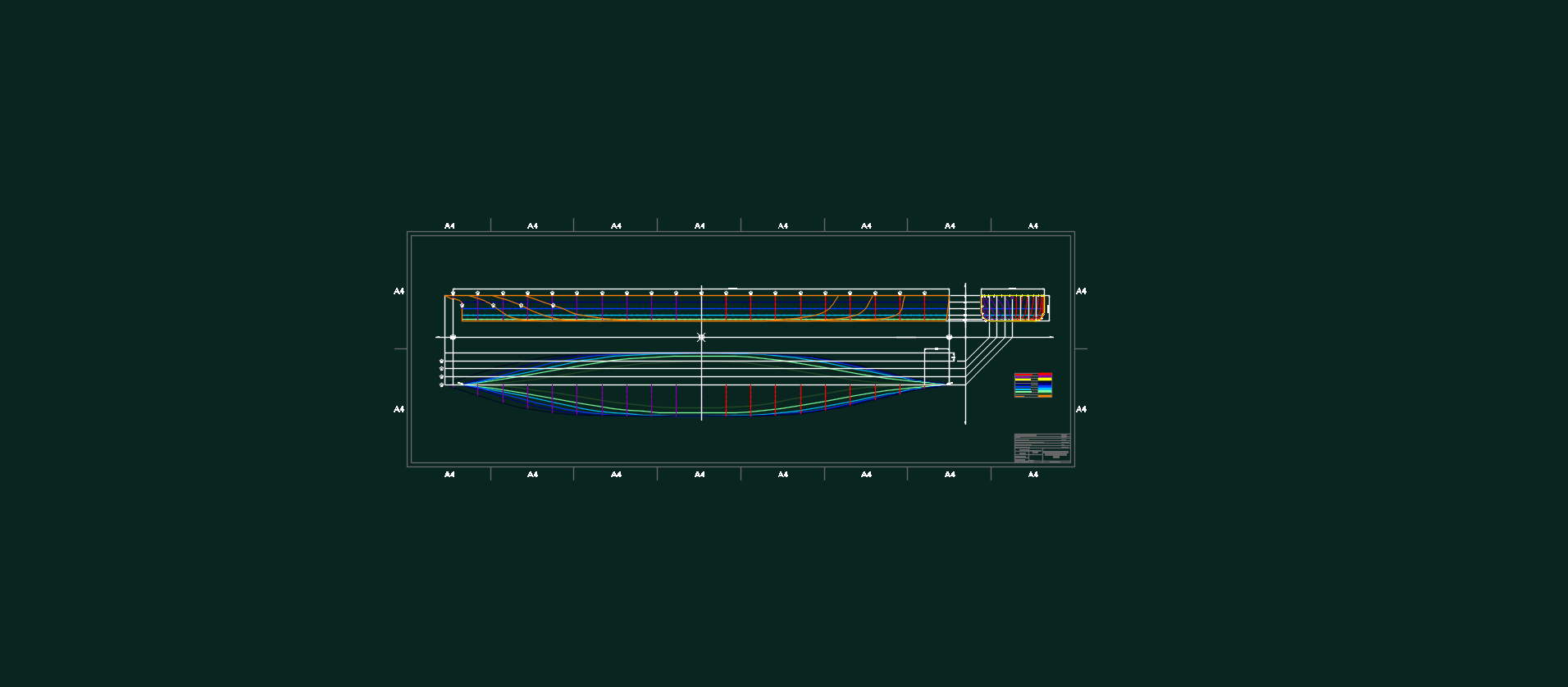Select the upper A4 label on the left margin
The width and height of the screenshot is (1568, 687).
[399, 291]
